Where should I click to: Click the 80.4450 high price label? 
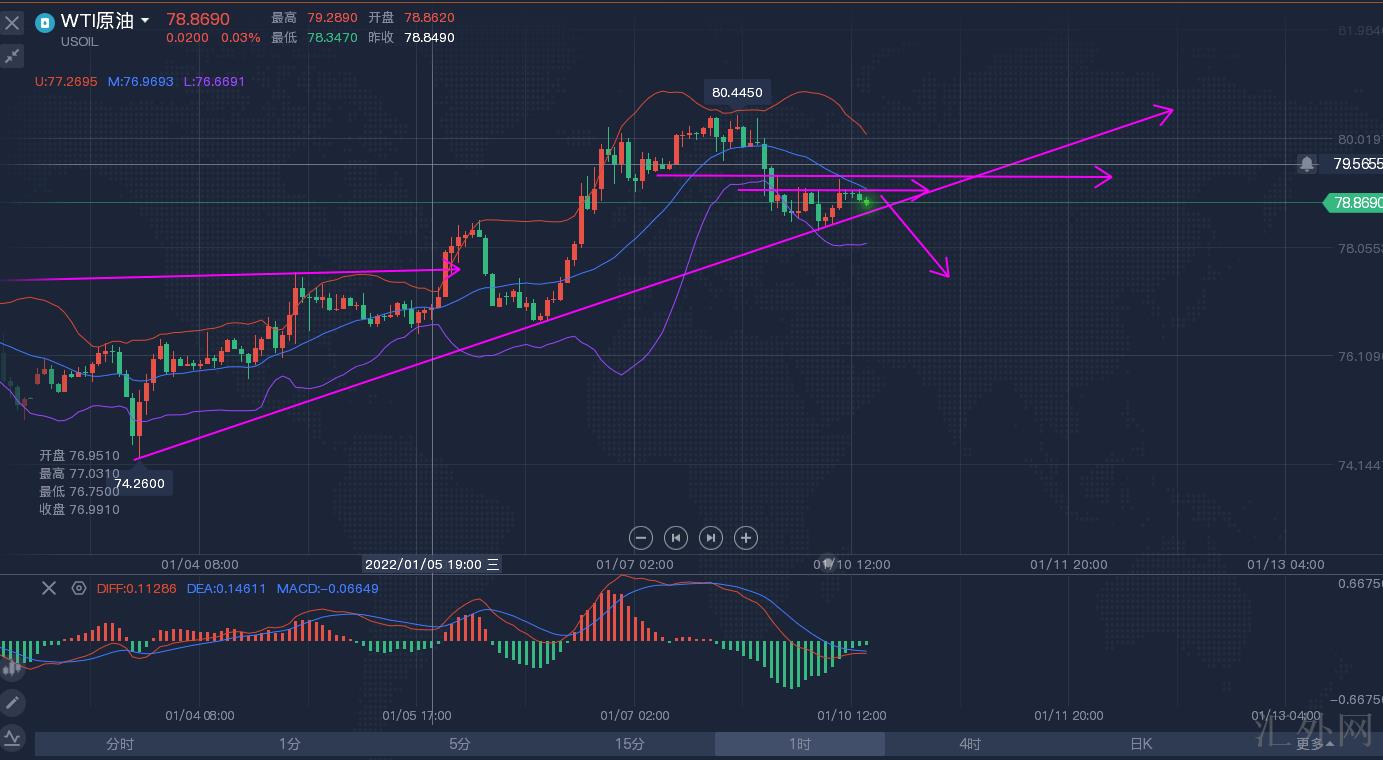(x=737, y=93)
